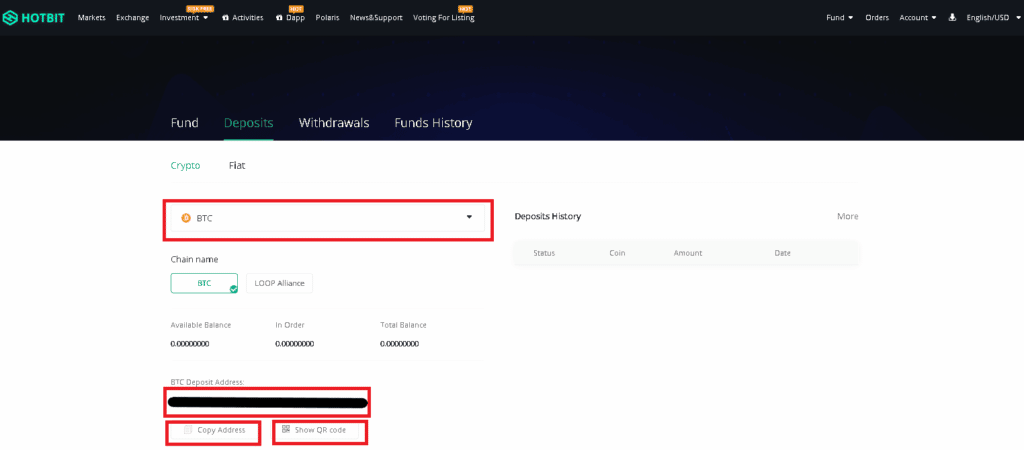1024x450 pixels.
Task: Open the Dapp page
Action: click(x=295, y=18)
